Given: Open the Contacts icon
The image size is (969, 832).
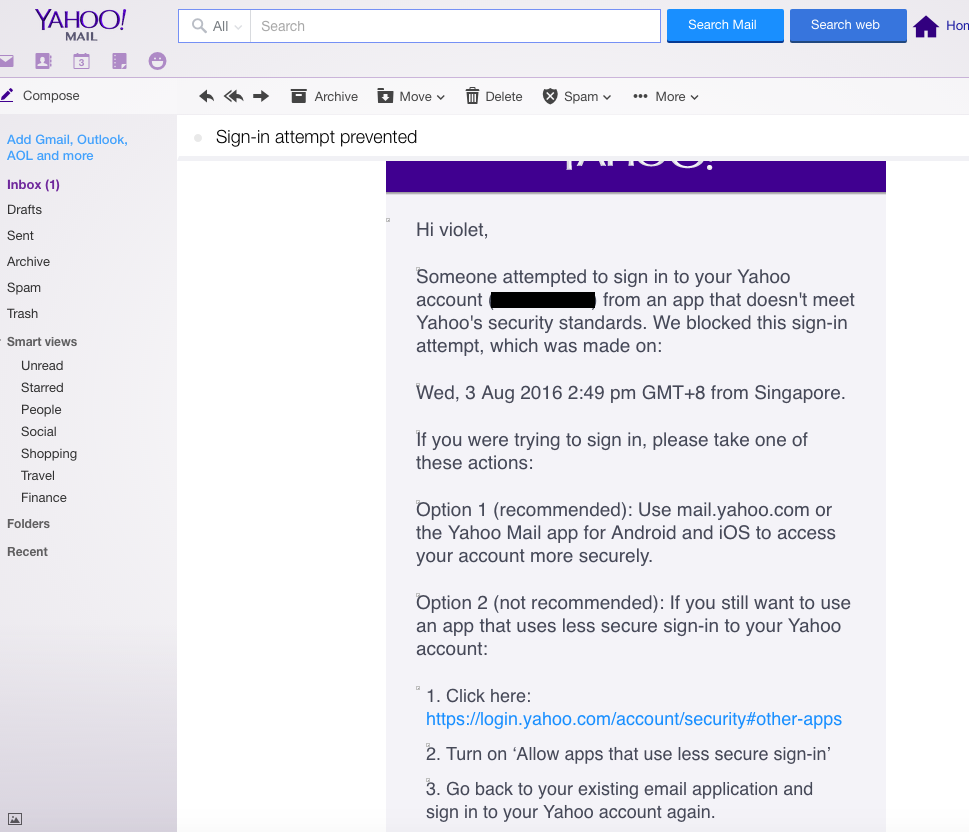Looking at the screenshot, I should [x=43, y=61].
